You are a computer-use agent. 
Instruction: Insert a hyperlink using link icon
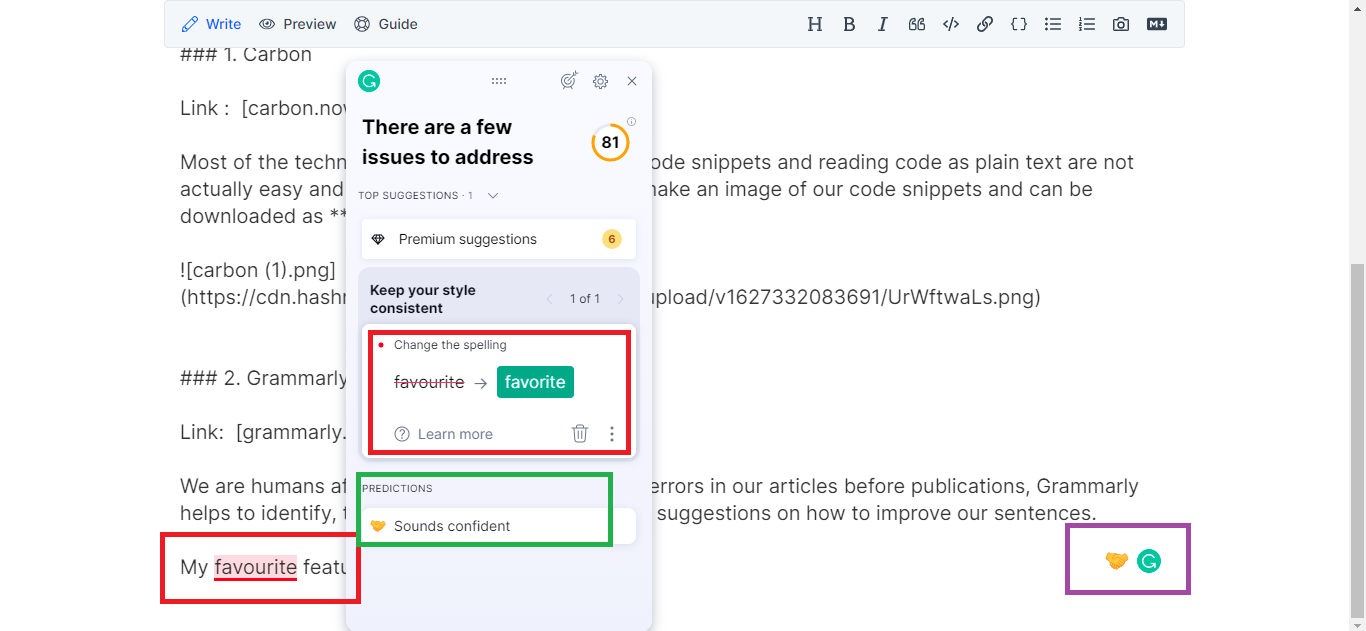985,24
